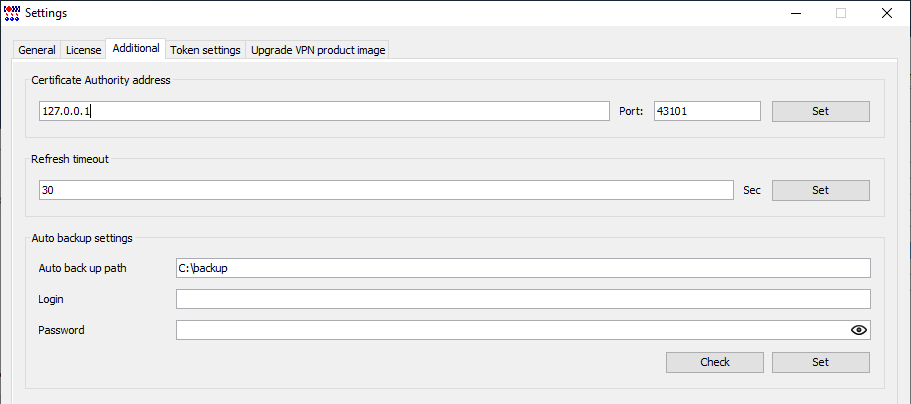Click the Settings app icon in title bar

[12, 13]
